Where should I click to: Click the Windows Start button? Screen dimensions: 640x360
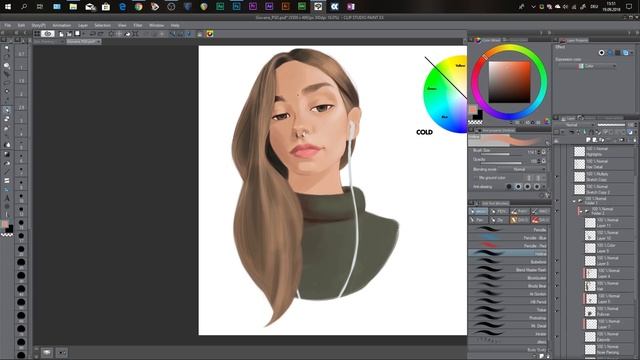click(x=8, y=7)
